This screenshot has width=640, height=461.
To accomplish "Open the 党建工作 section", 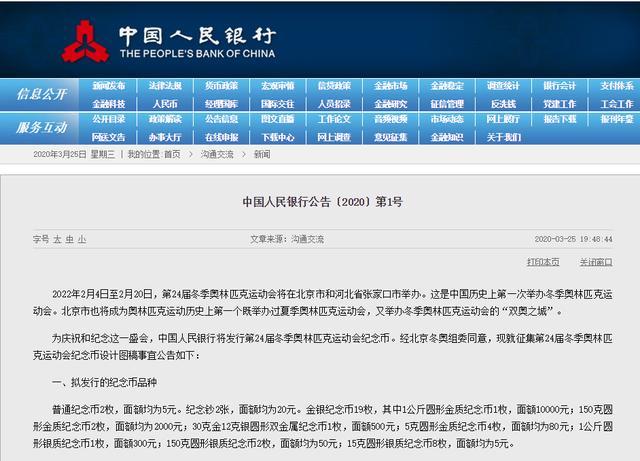I will pos(560,104).
